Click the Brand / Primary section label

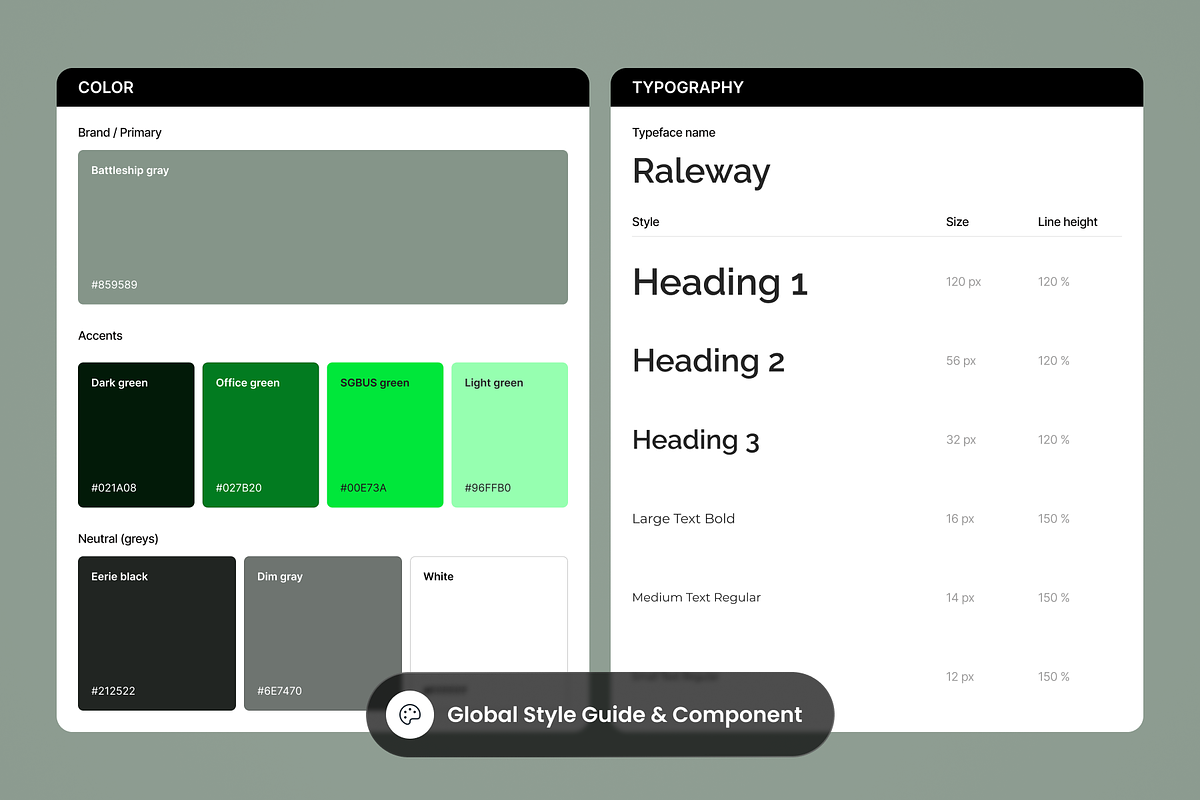point(120,132)
